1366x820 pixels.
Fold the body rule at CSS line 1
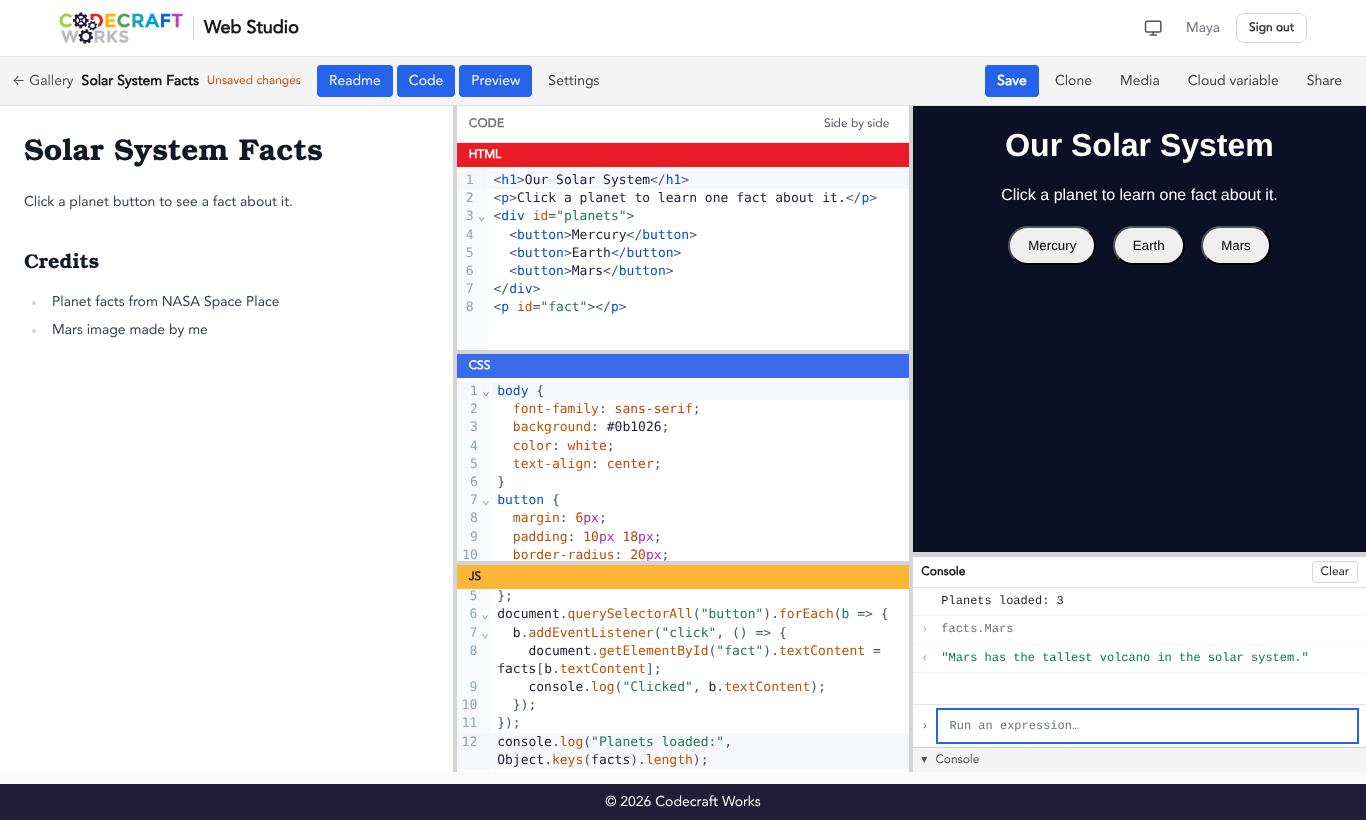(x=486, y=392)
